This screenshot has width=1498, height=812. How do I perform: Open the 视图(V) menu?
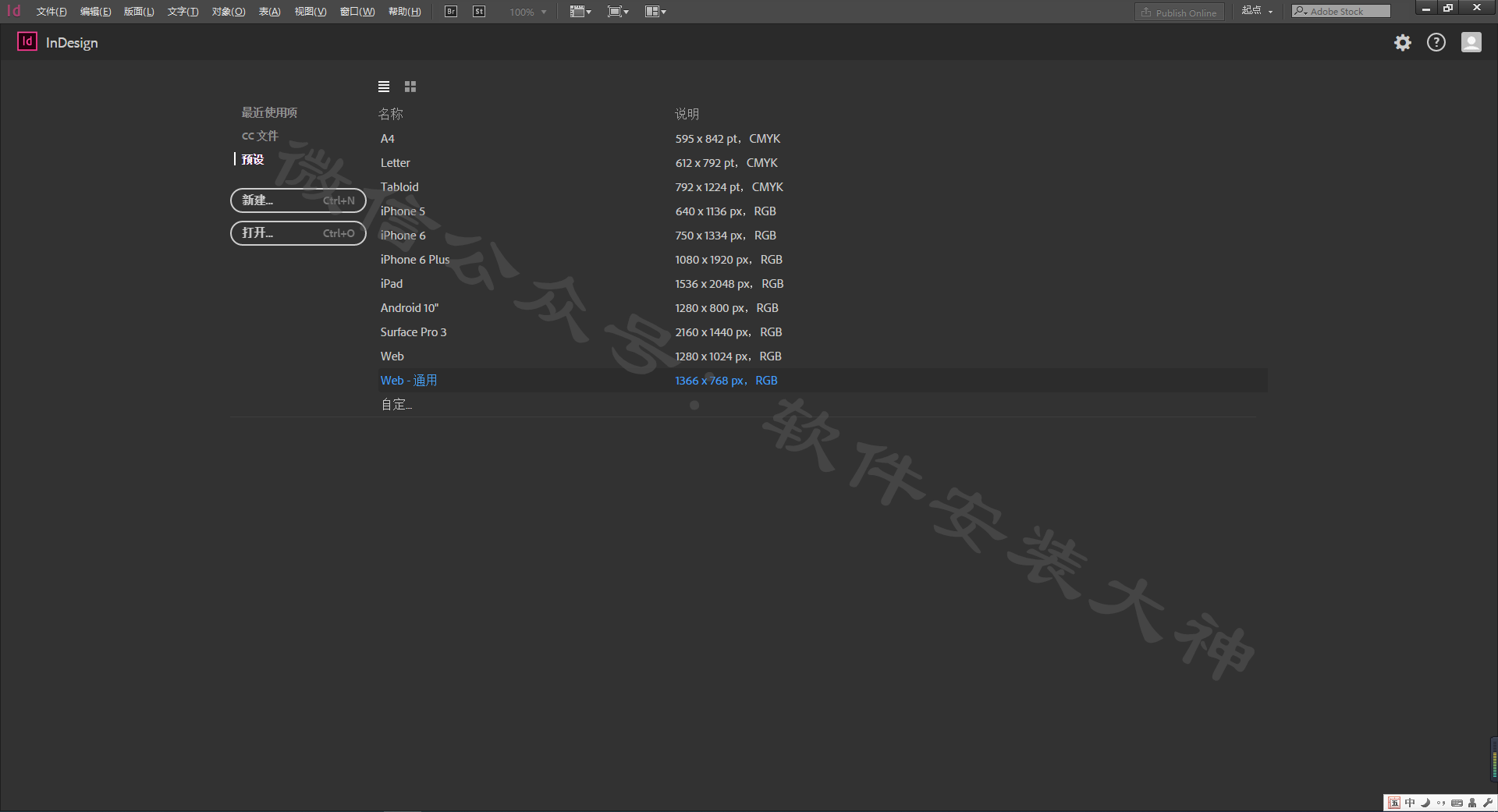(x=311, y=12)
